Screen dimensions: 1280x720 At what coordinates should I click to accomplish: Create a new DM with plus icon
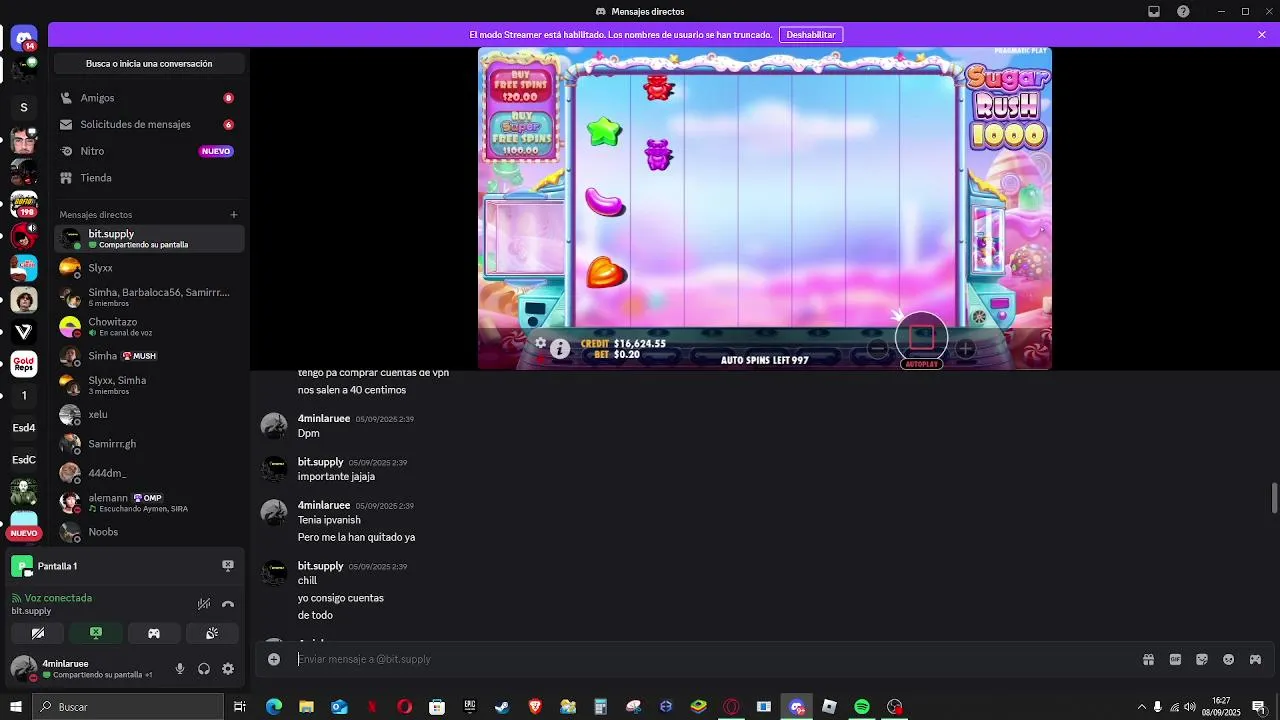click(234, 214)
